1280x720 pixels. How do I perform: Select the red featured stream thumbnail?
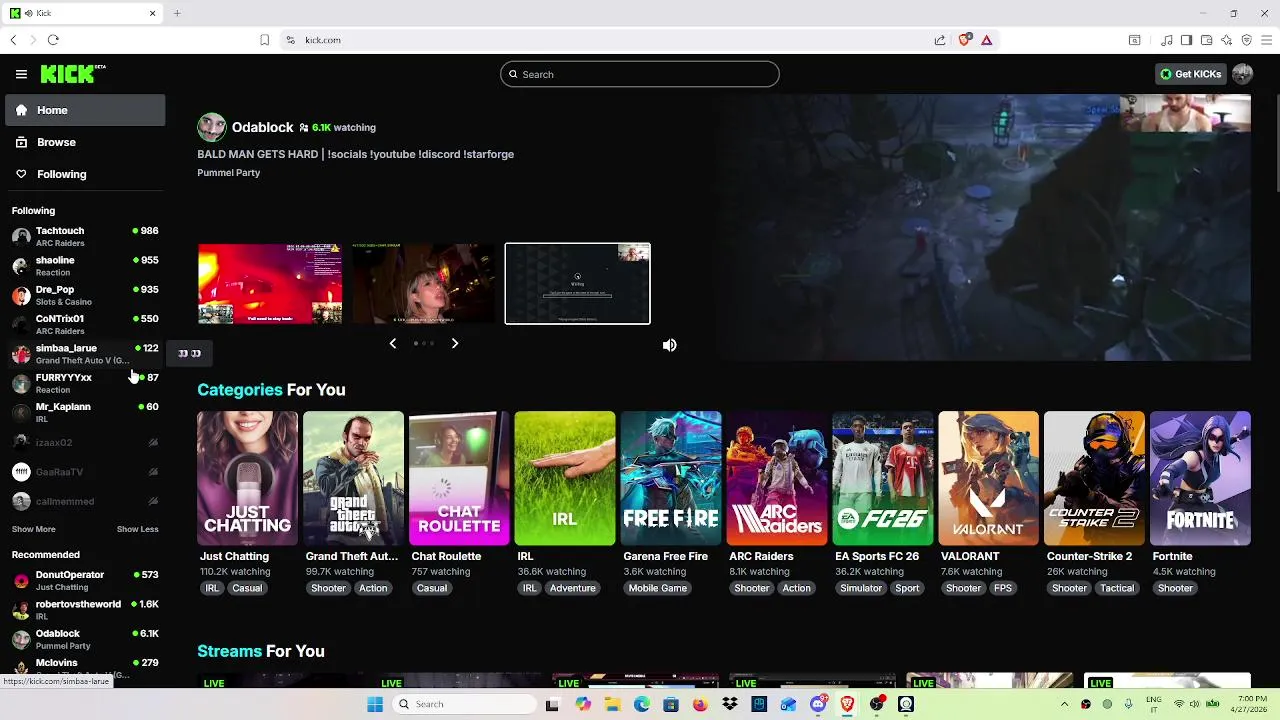(x=270, y=284)
